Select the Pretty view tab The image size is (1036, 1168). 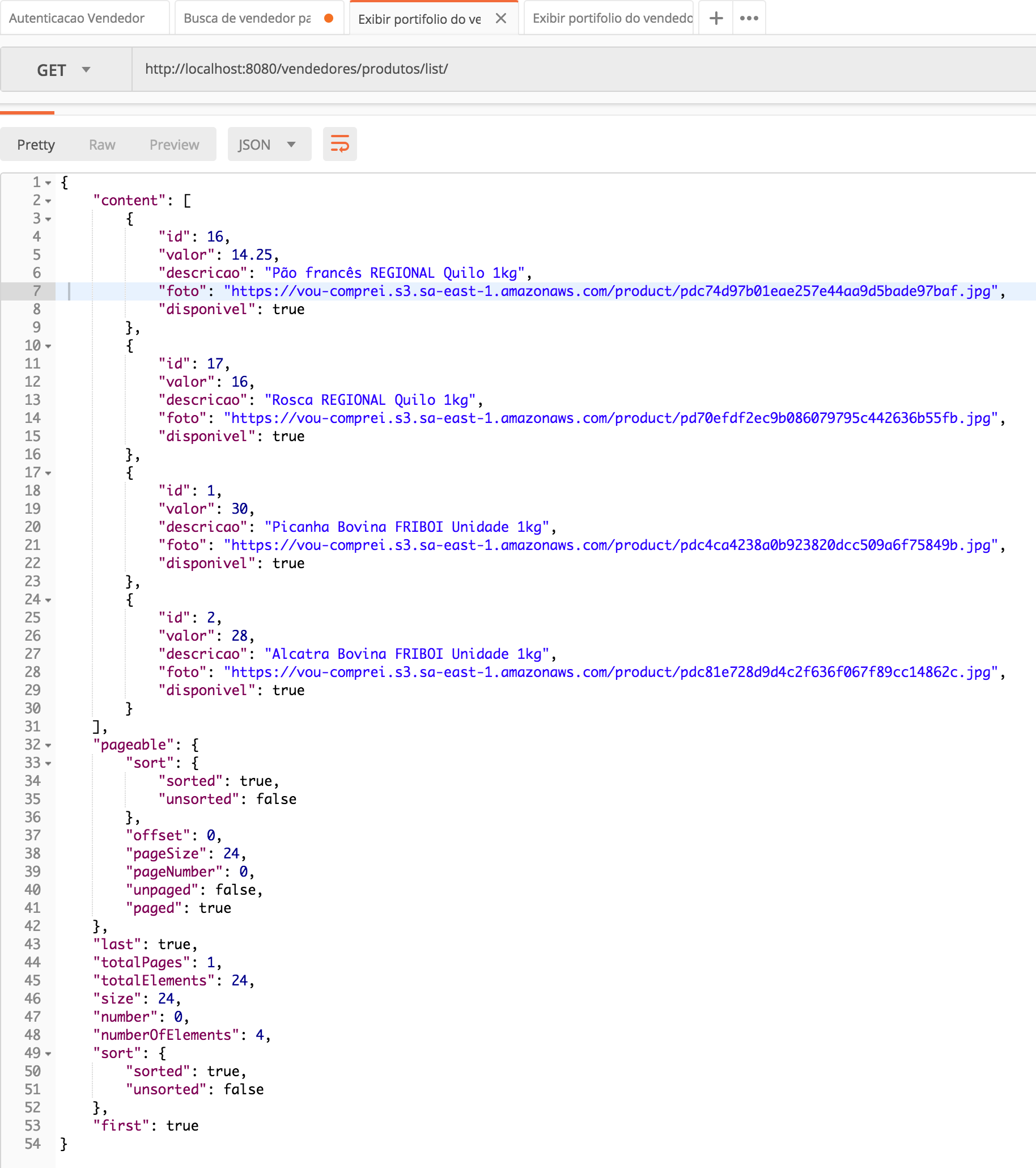pyautogui.click(x=36, y=145)
